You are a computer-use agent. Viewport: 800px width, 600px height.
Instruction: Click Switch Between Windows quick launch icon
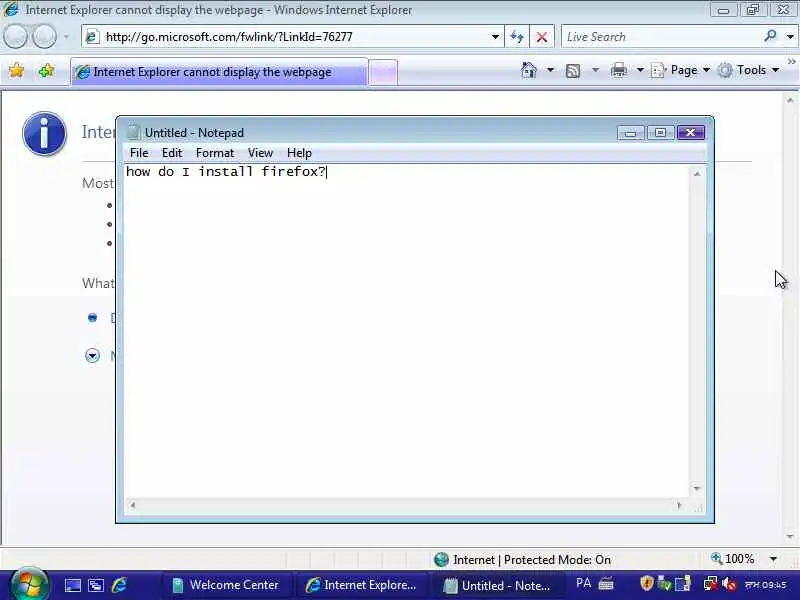96,585
